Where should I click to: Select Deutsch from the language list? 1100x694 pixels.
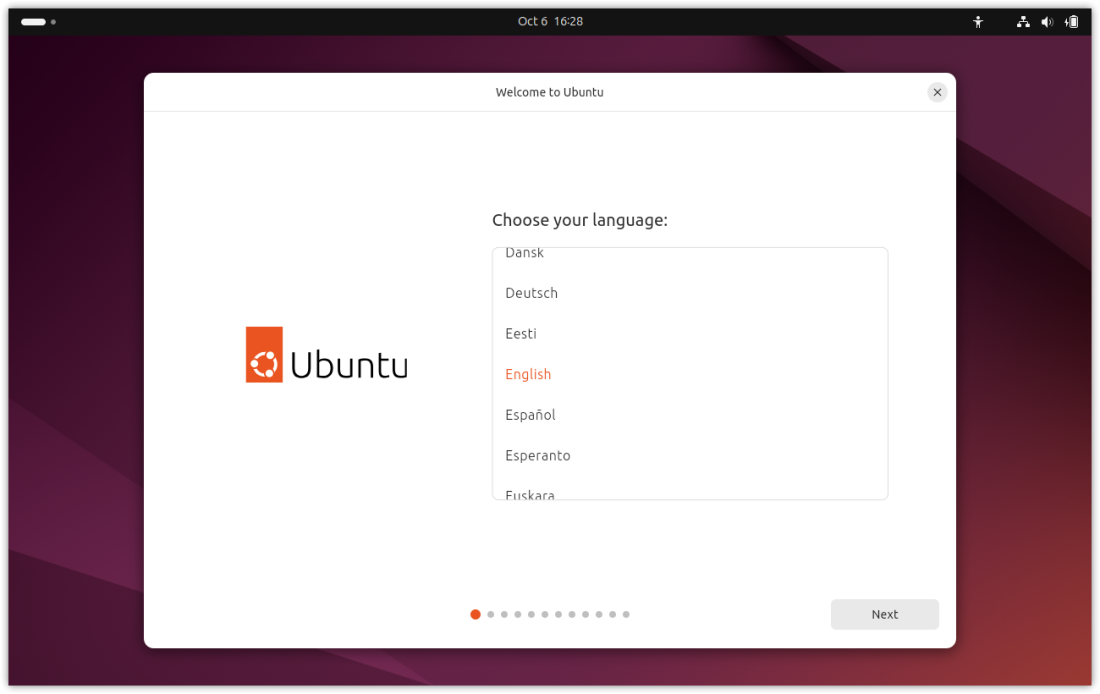coord(690,293)
